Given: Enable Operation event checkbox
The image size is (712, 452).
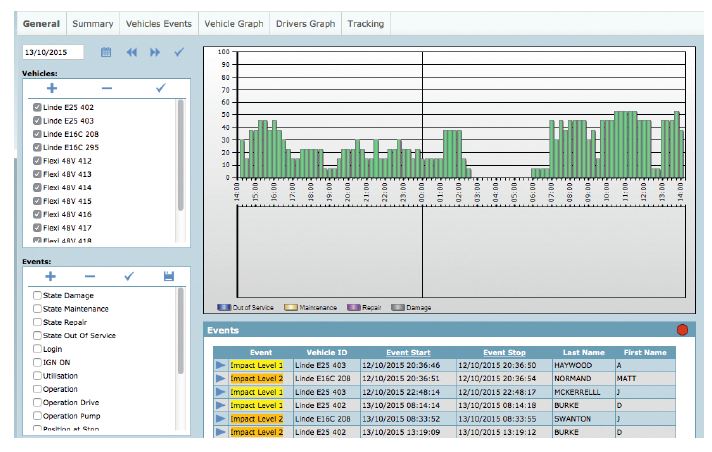Looking at the screenshot, I should (37, 389).
